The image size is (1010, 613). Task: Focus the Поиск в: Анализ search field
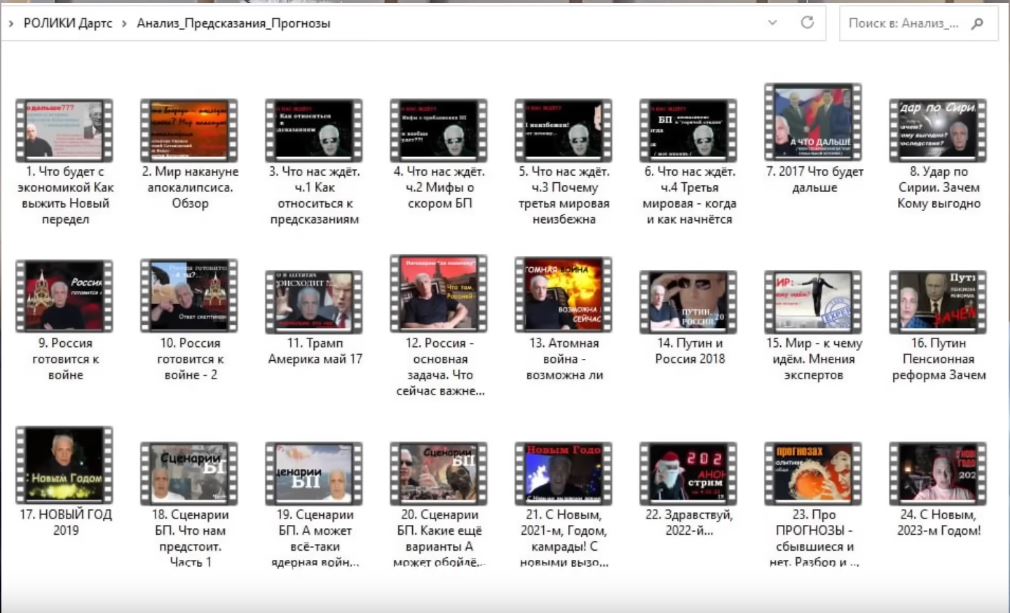(x=903, y=24)
